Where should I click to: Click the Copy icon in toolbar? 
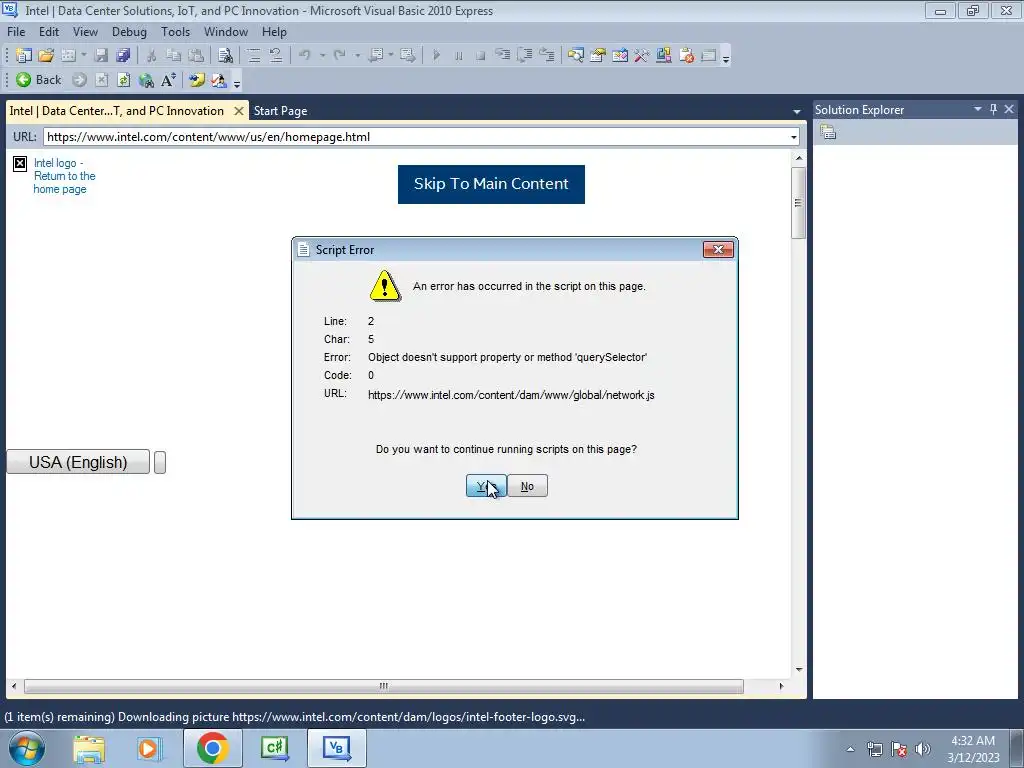pyautogui.click(x=173, y=56)
